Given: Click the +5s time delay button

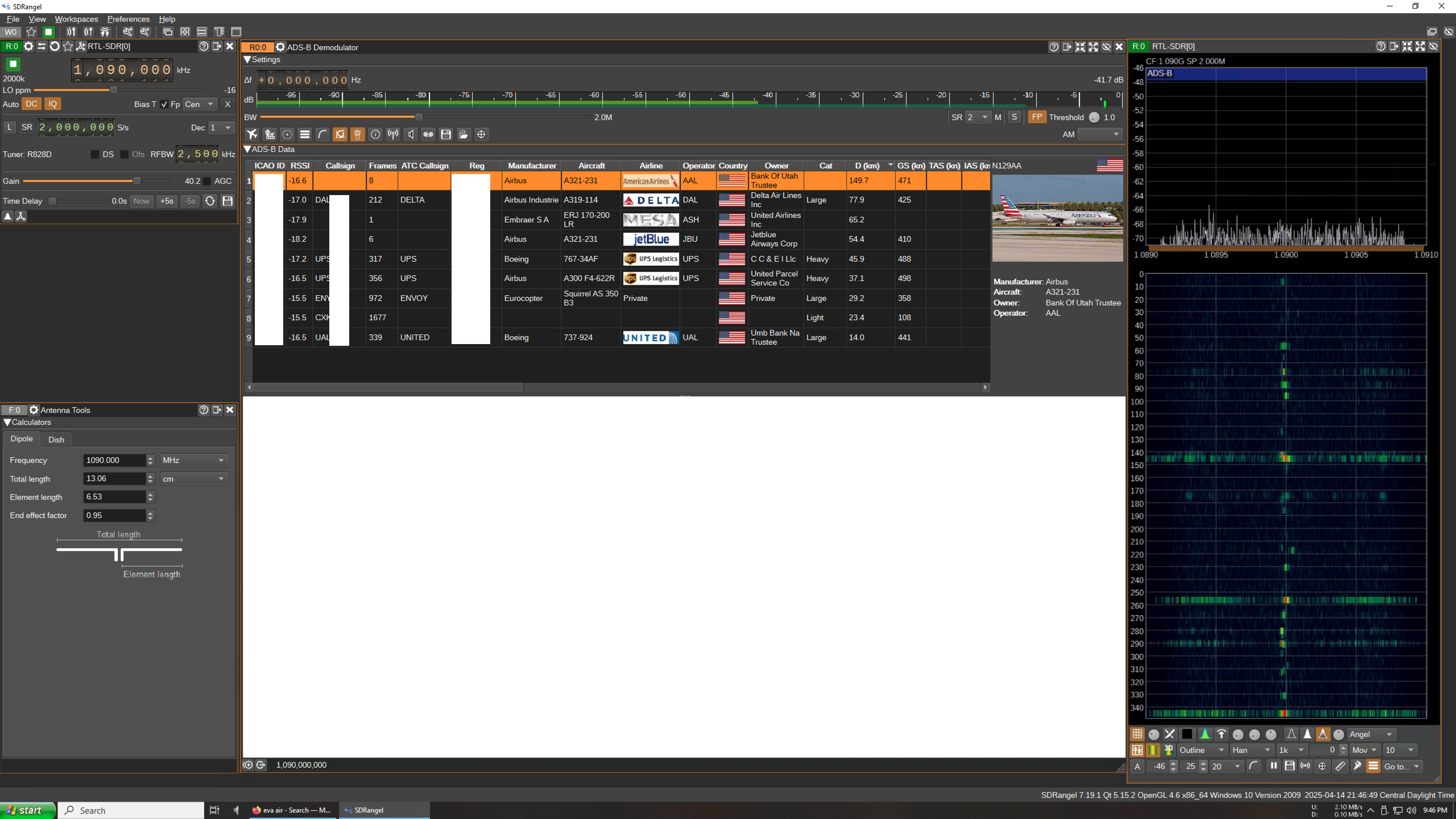Looking at the screenshot, I should [167, 201].
